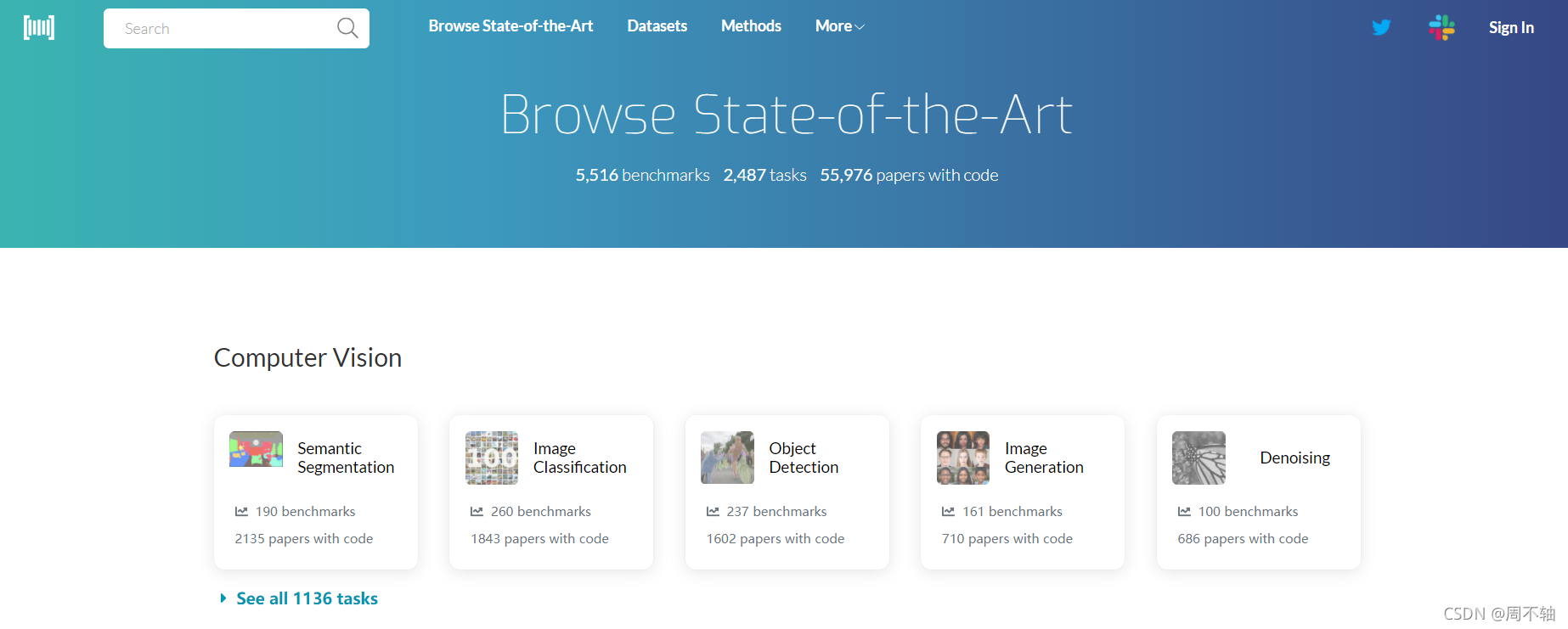The image size is (1568, 629).
Task: Click '686 papers with code' text
Action: (x=1243, y=538)
